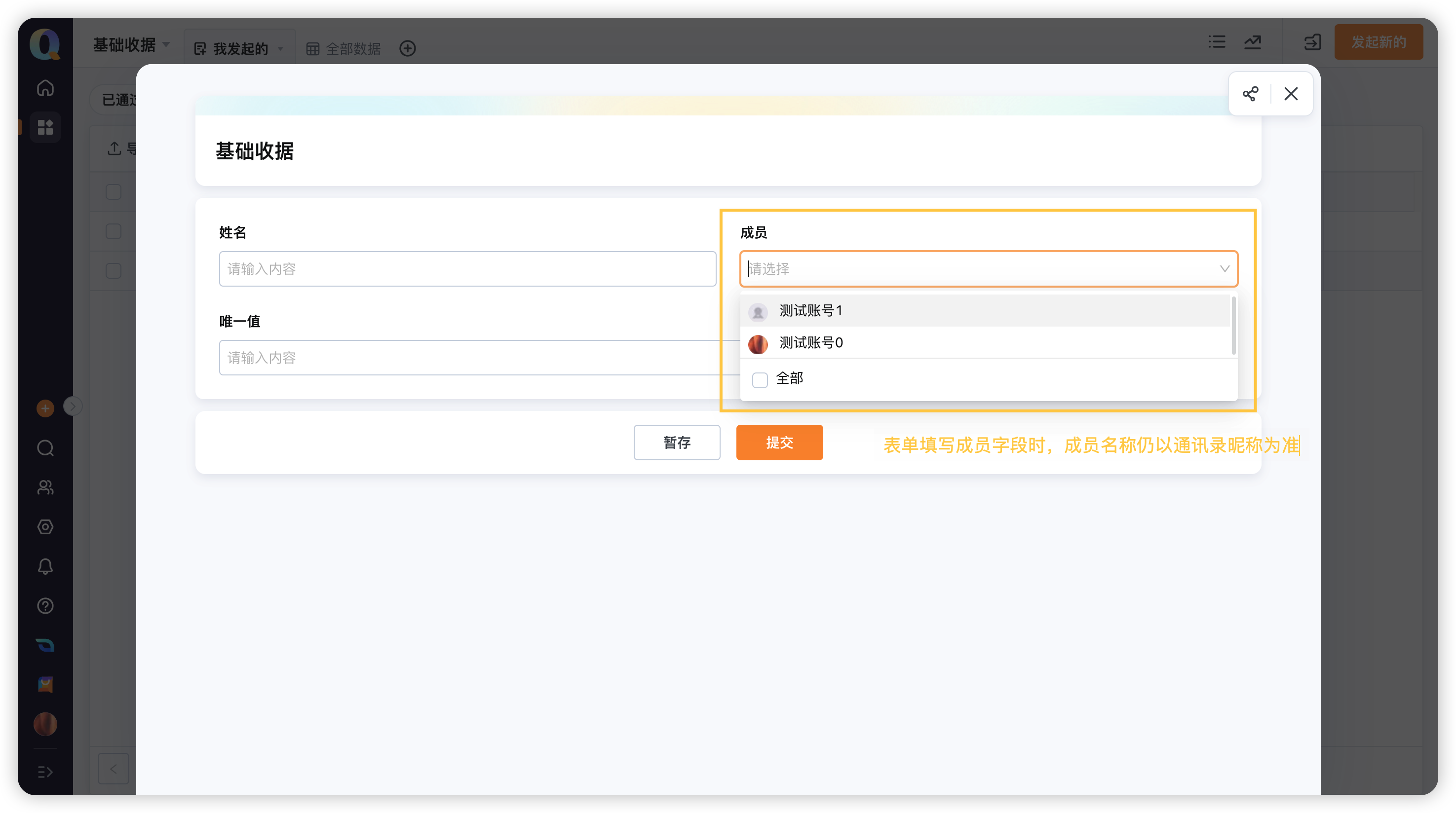
Task: Click the member dropdown list scrollbar
Action: coord(1233,326)
